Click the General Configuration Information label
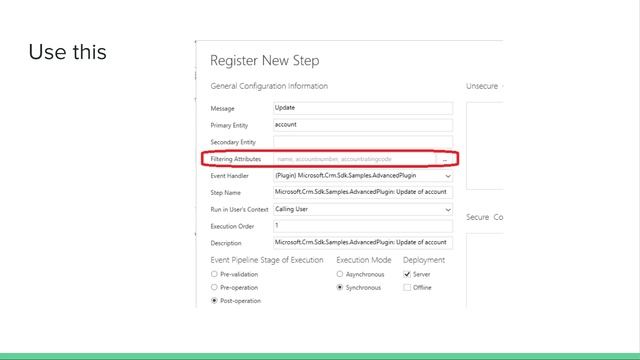The image size is (640, 360). [x=269, y=86]
